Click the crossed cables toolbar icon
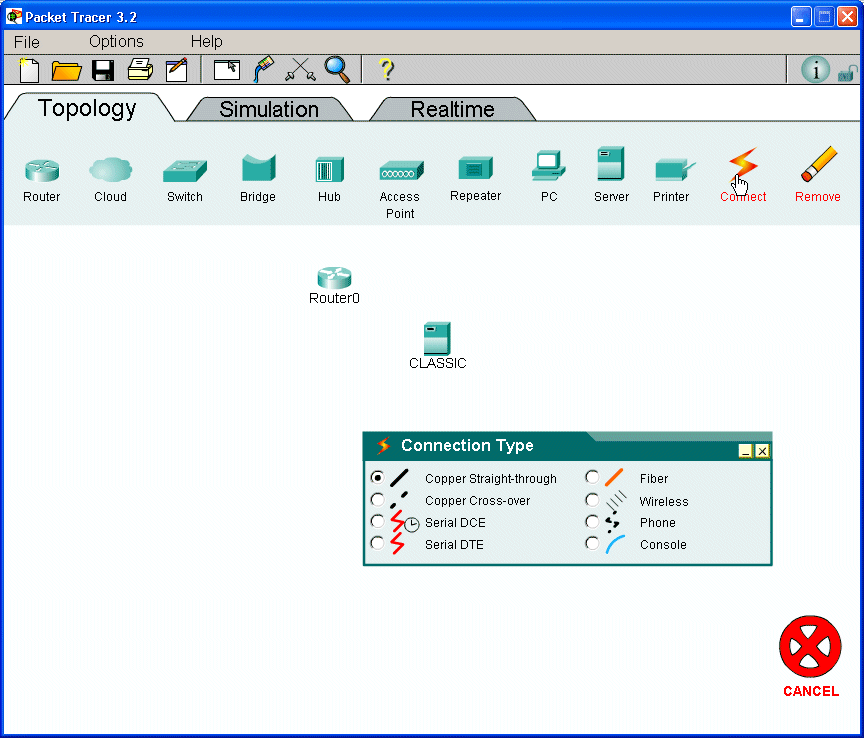This screenshot has width=864, height=738. [300, 70]
